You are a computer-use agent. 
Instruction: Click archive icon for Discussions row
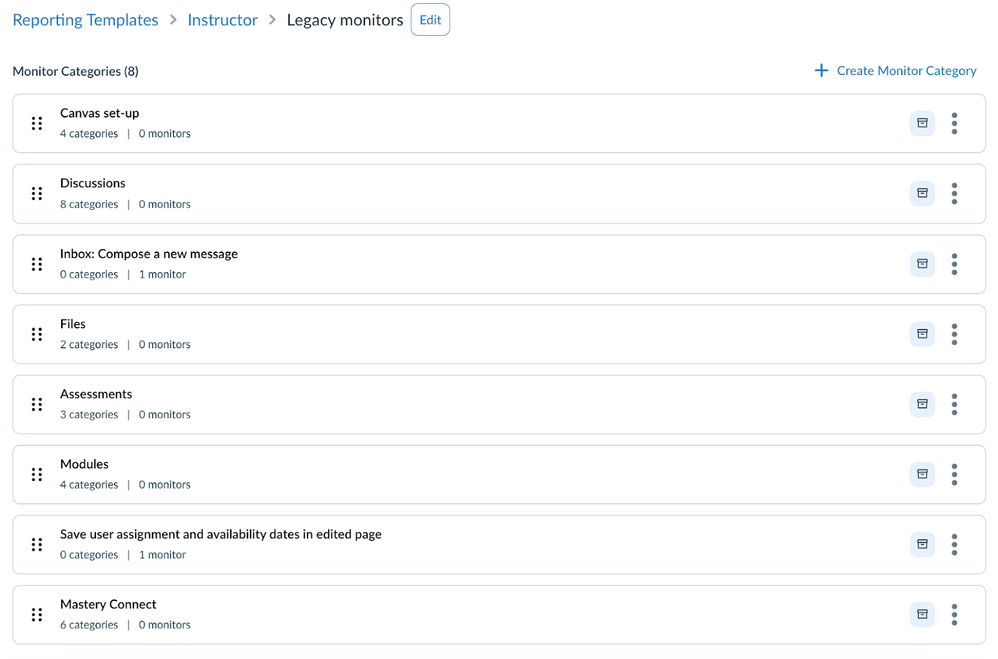coord(922,193)
